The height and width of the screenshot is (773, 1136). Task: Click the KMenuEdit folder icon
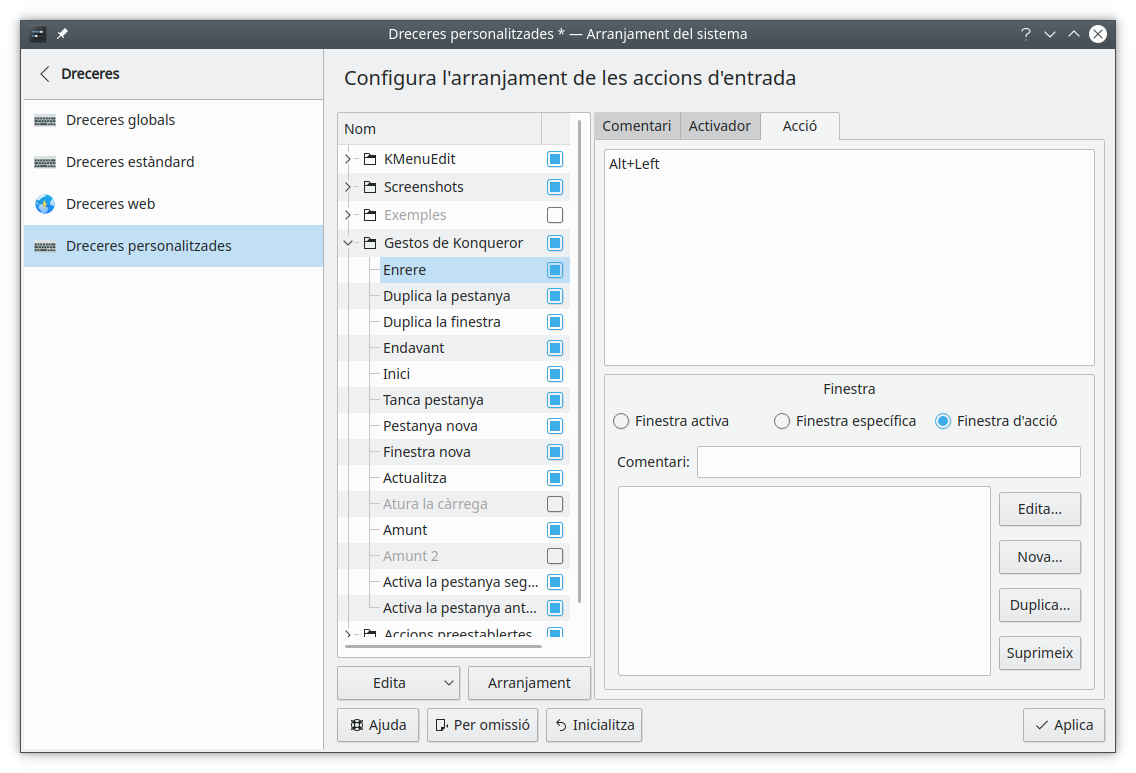click(x=370, y=159)
